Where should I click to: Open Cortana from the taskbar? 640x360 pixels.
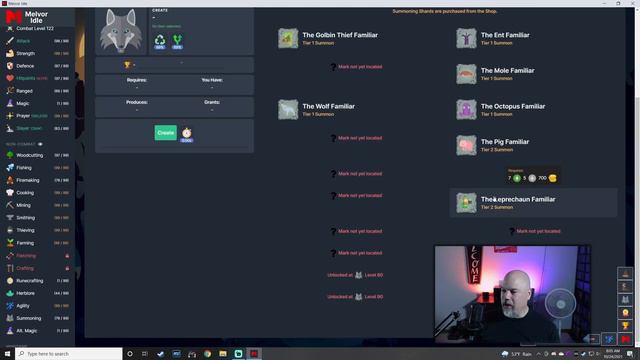(130, 354)
